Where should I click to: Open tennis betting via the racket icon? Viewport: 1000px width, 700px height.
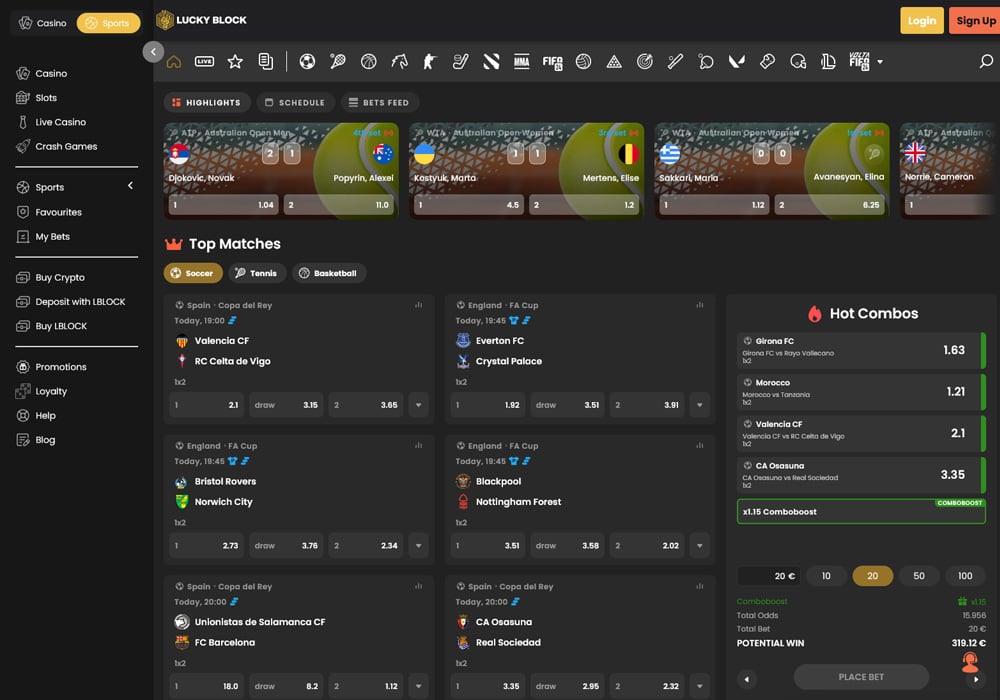tap(337, 61)
